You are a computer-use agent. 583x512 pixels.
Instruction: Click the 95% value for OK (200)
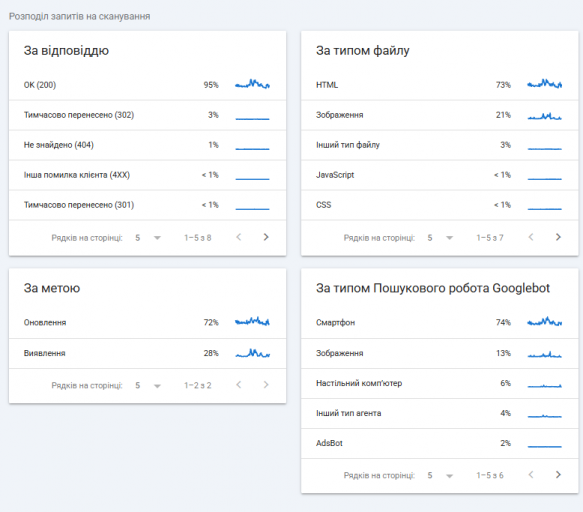211,85
